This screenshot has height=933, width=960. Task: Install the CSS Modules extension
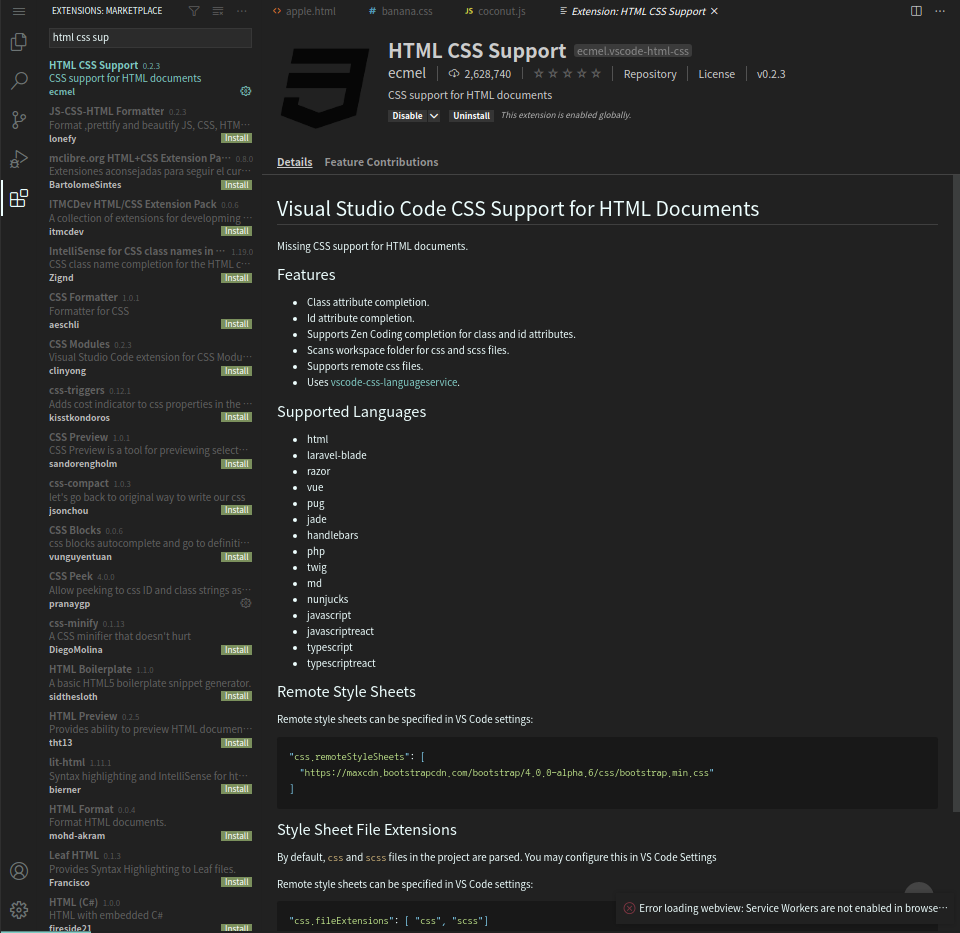[x=236, y=371]
